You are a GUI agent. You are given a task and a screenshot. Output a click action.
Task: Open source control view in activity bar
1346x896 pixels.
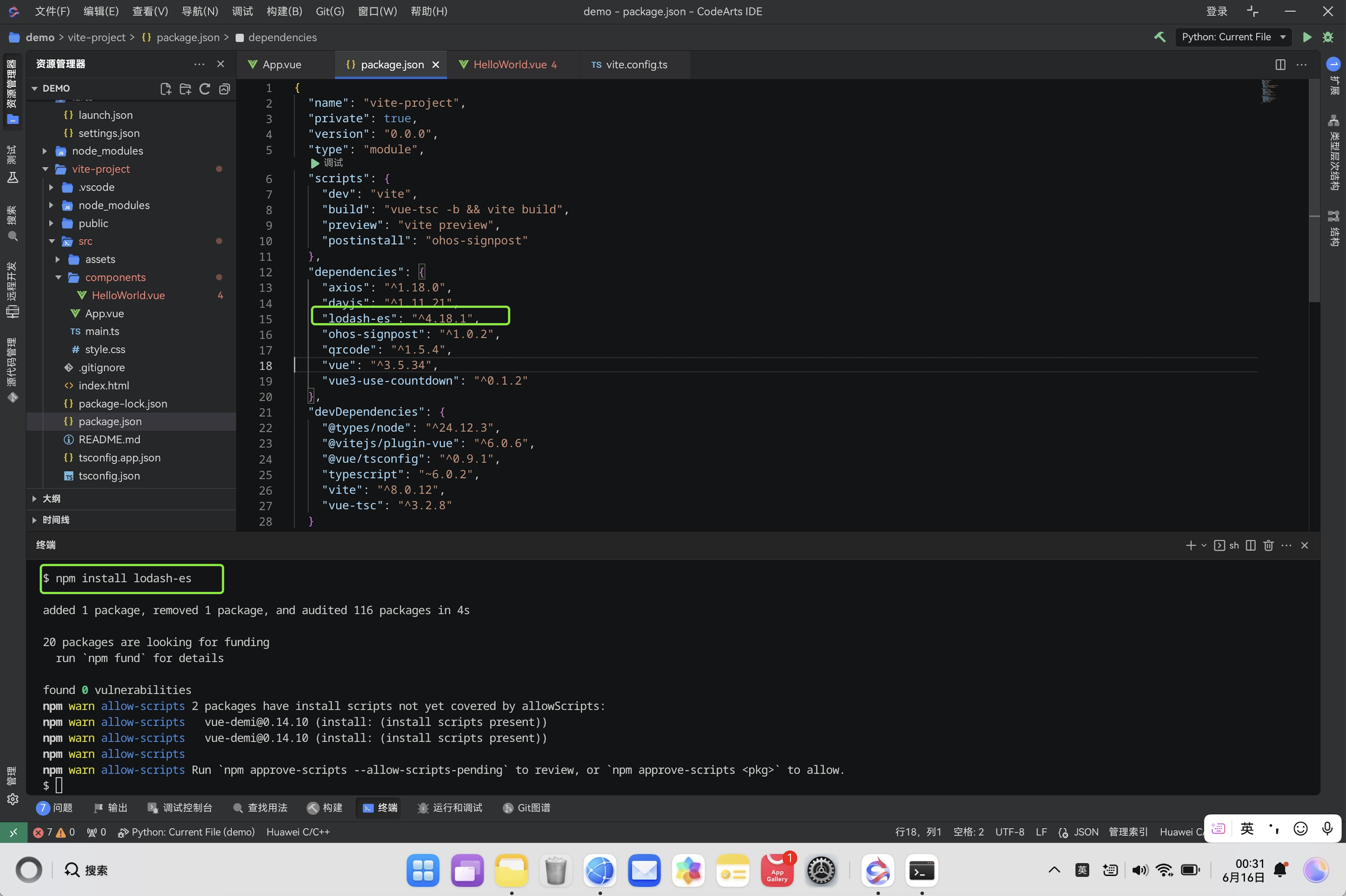pyautogui.click(x=12, y=370)
